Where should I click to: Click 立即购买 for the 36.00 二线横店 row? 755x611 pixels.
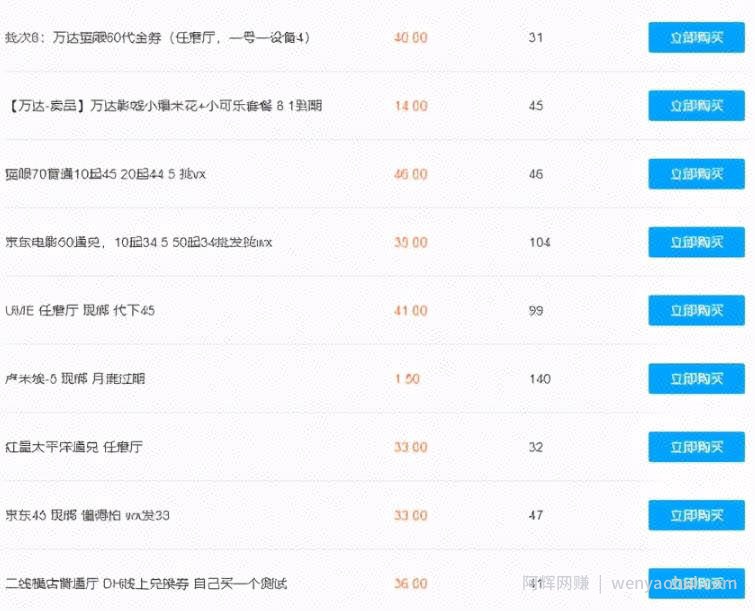click(x=696, y=584)
